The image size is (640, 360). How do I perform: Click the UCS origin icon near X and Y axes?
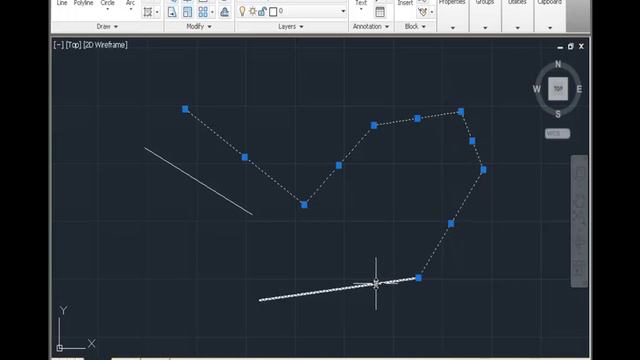coord(60,348)
